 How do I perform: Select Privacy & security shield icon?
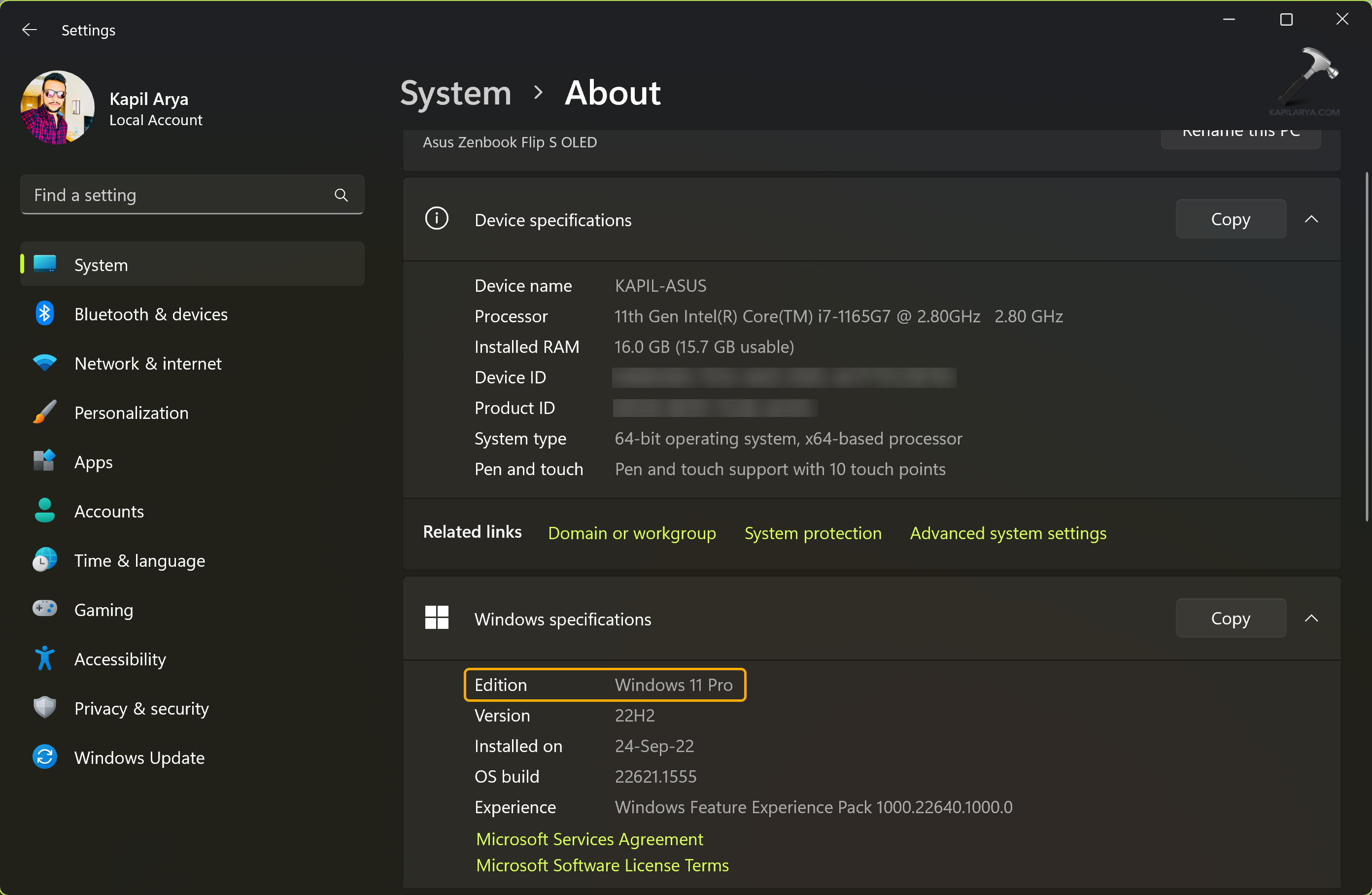[x=44, y=708]
